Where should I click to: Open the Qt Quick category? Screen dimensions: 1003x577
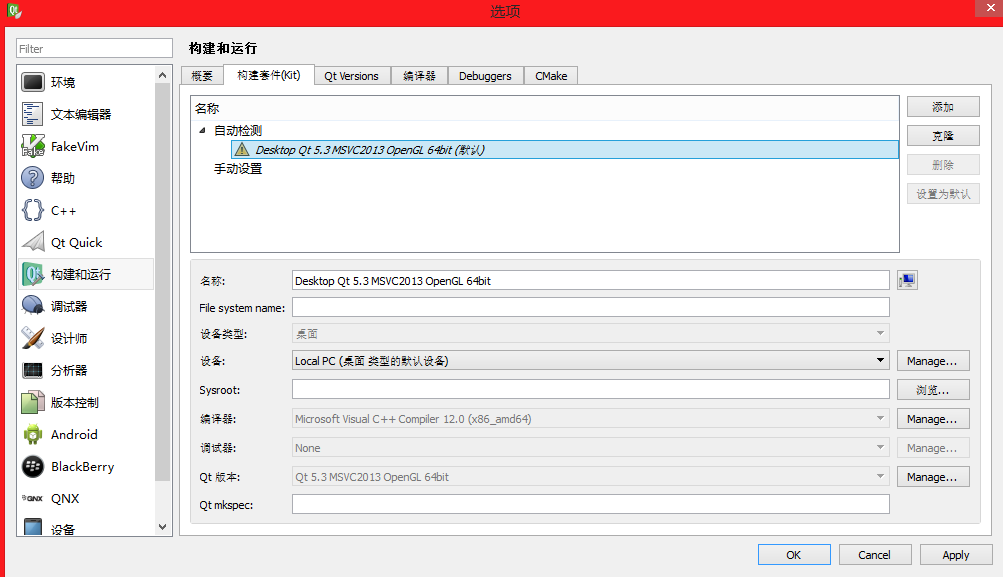[x=86, y=242]
